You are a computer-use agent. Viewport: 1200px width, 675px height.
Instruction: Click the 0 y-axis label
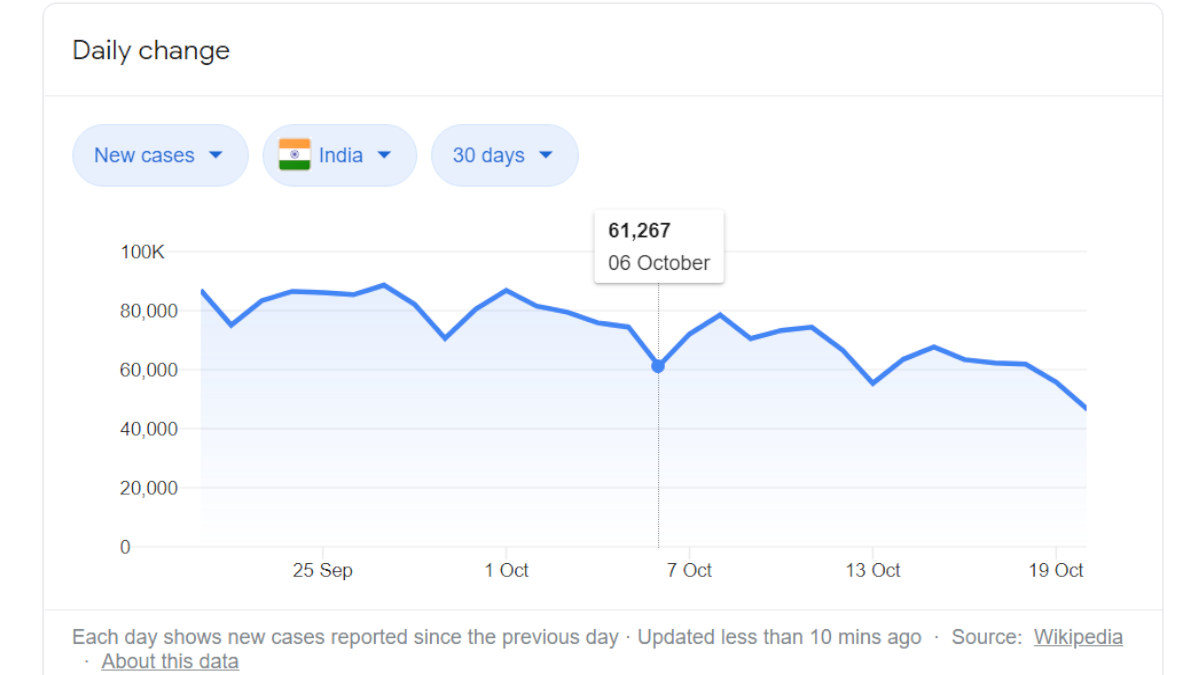[x=125, y=547]
